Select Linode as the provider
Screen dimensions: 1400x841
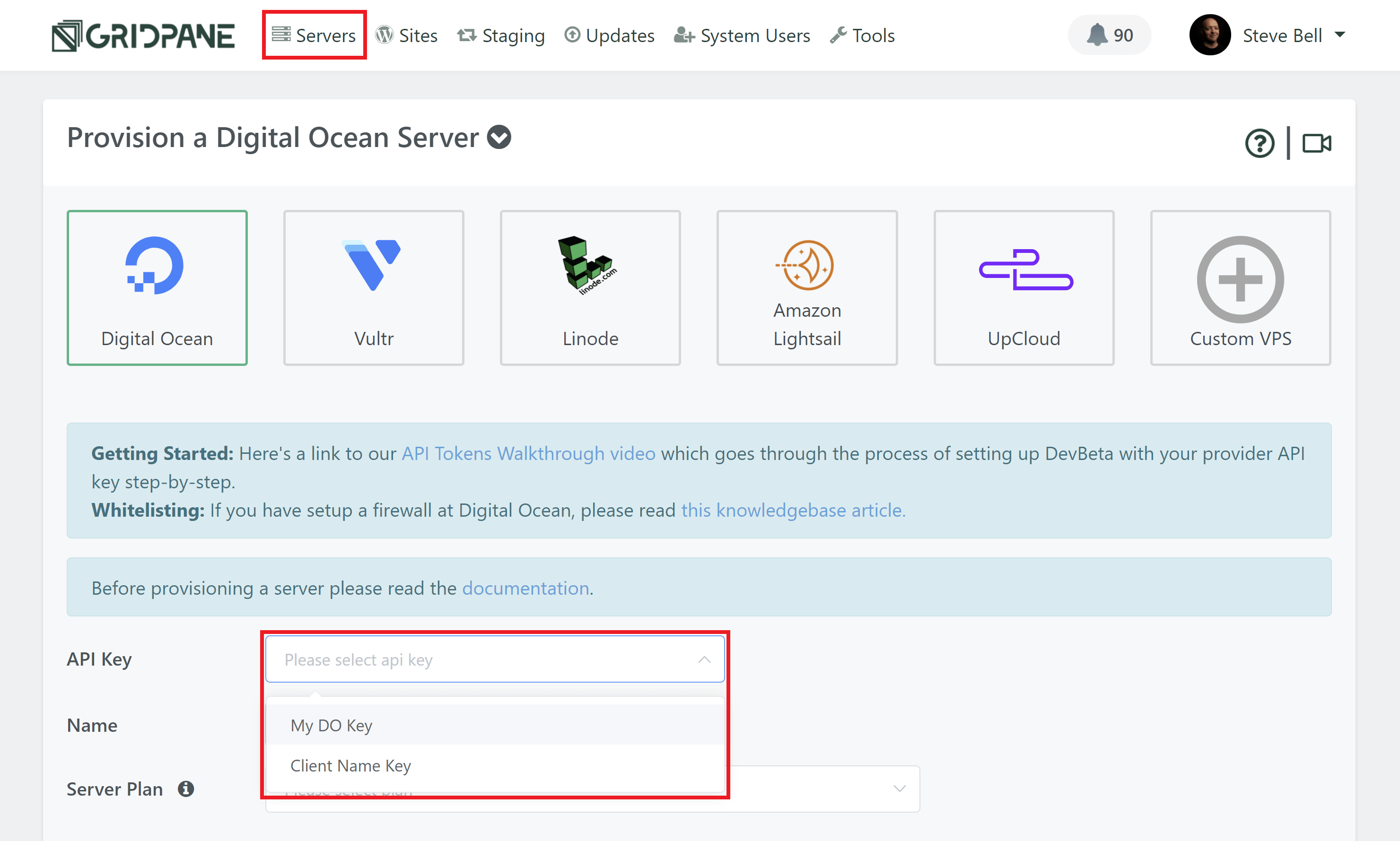tap(590, 288)
